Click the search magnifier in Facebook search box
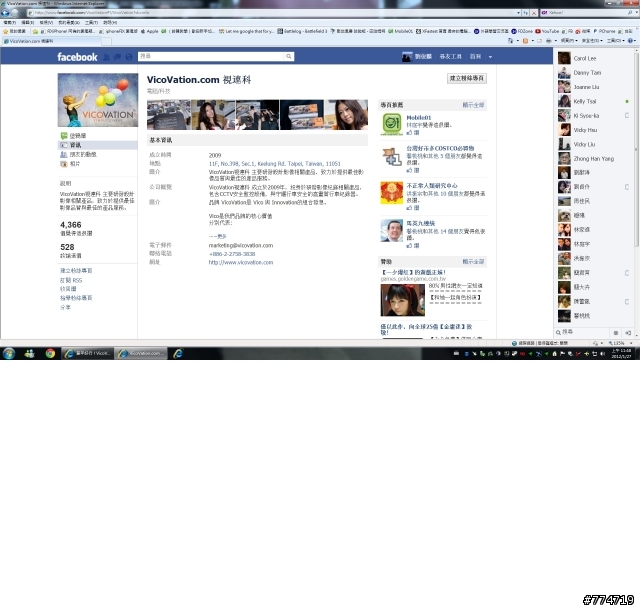 tap(289, 56)
